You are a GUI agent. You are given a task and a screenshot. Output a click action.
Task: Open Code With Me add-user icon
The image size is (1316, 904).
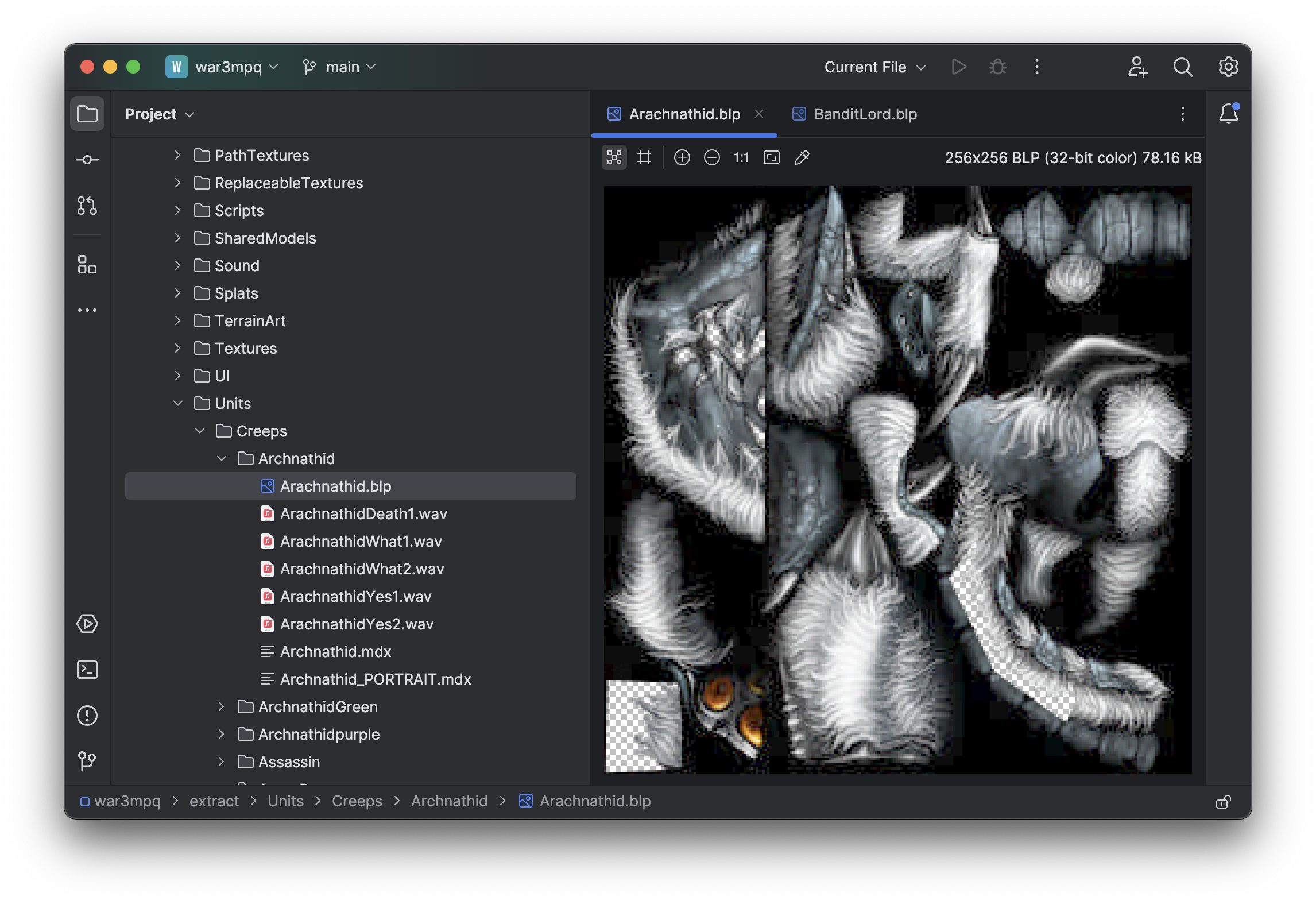point(1137,67)
